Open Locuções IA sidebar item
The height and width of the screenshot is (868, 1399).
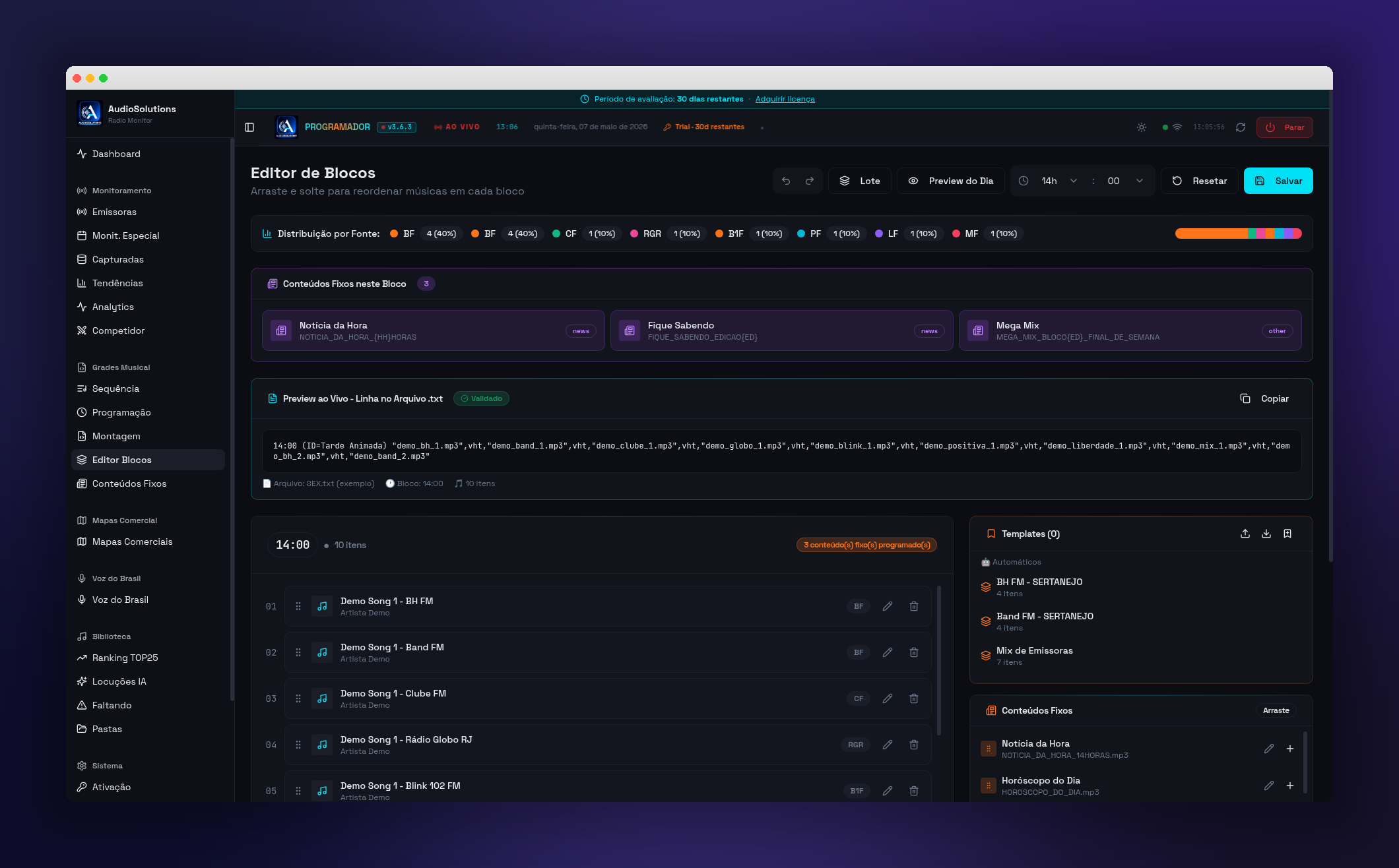[148, 681]
